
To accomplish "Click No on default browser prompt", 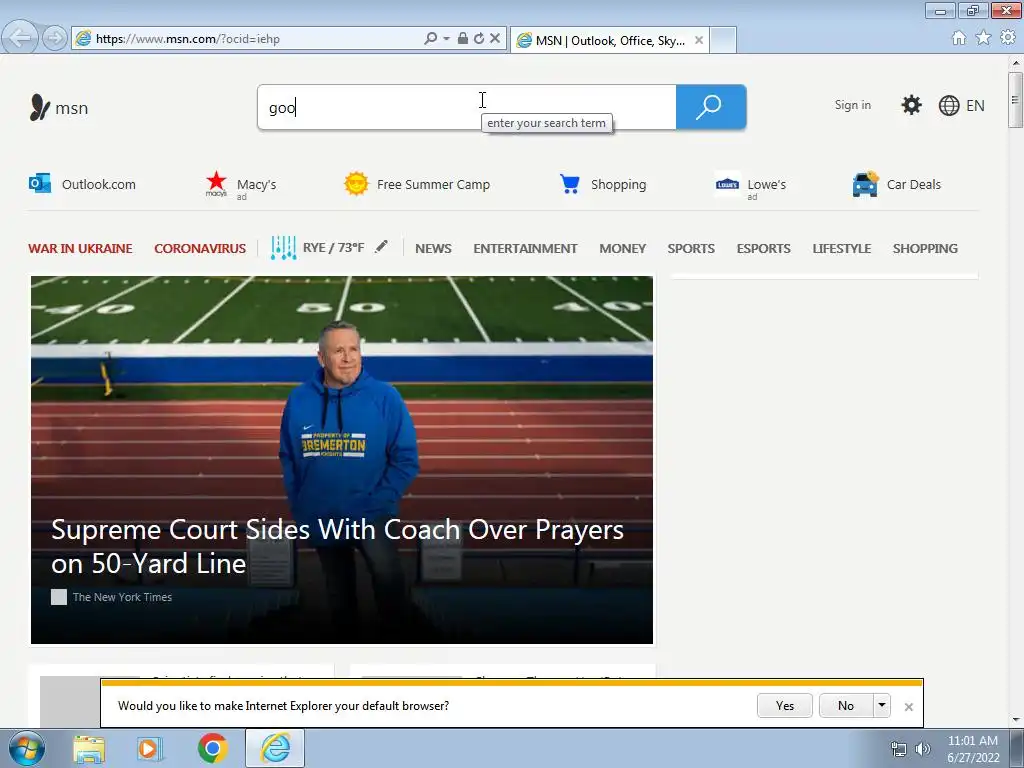I will click(x=846, y=705).
